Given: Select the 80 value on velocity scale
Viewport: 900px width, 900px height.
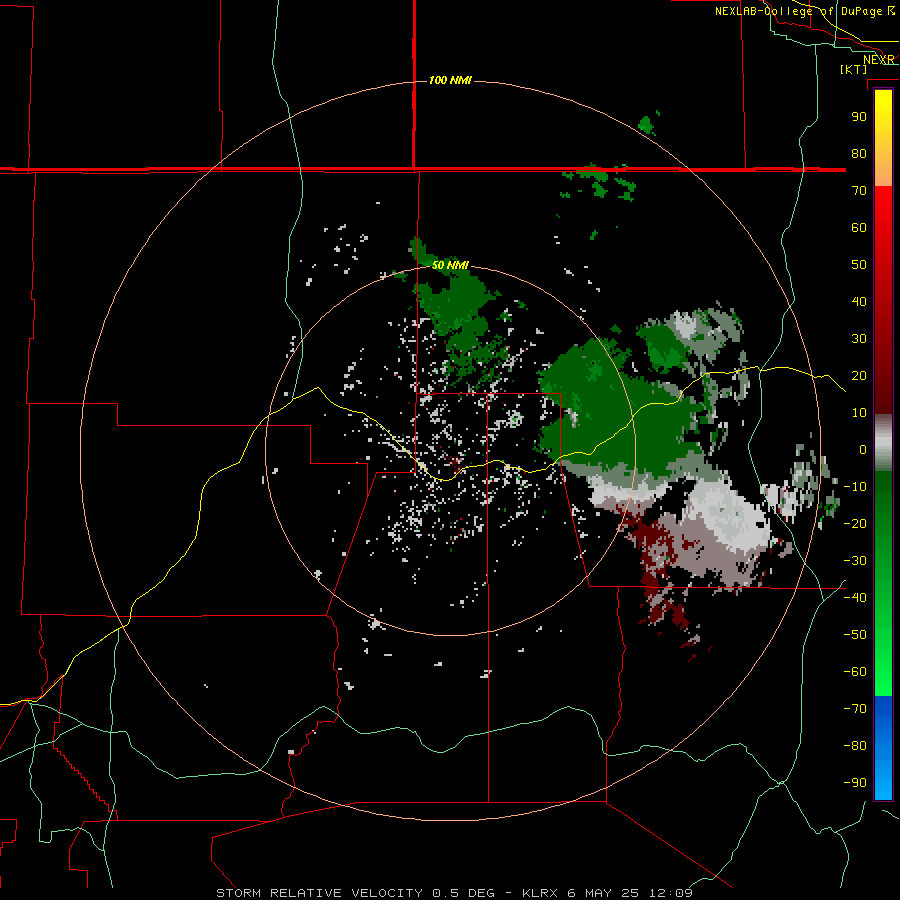Looking at the screenshot, I should [859, 153].
